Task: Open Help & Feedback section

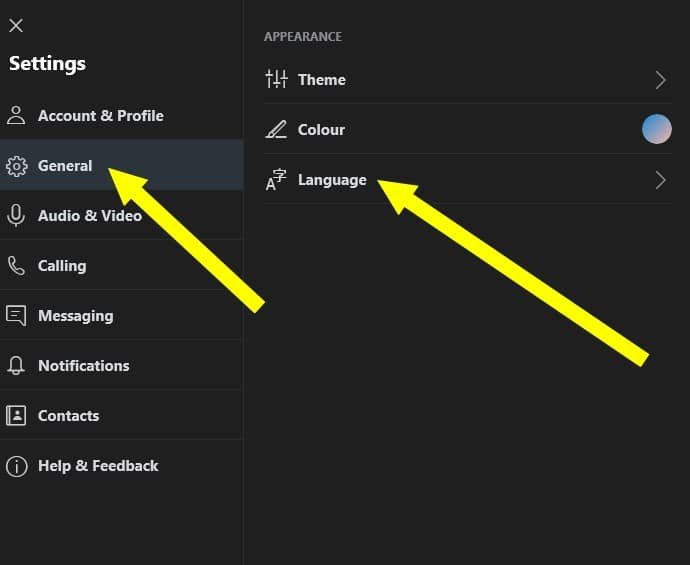Action: (x=121, y=466)
